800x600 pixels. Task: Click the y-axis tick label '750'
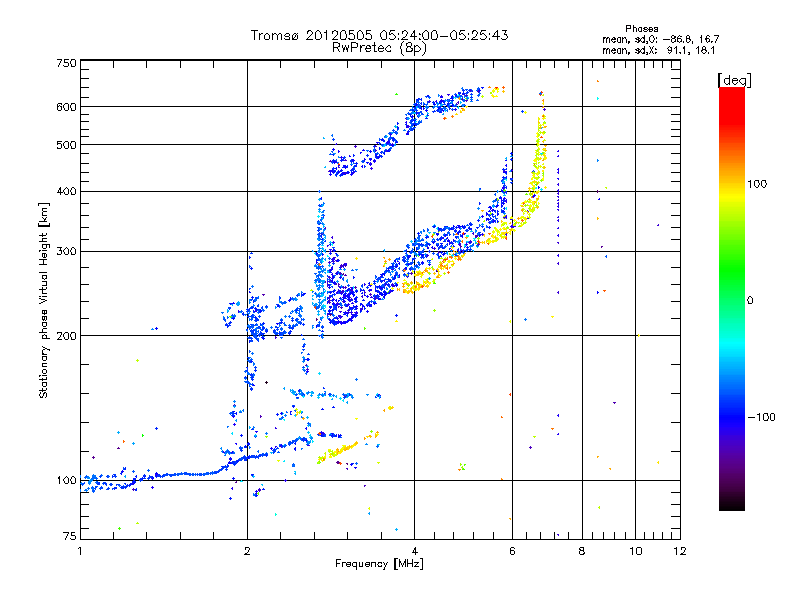click(x=67, y=63)
